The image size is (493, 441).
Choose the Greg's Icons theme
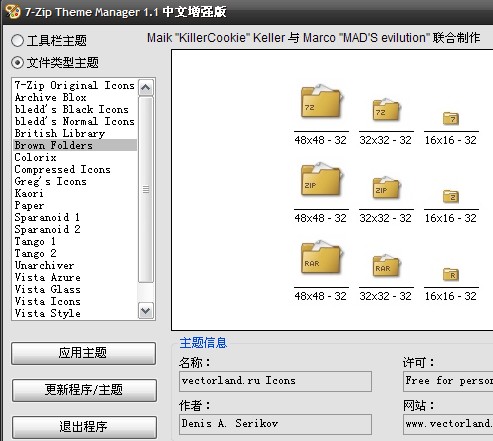click(x=75, y=181)
